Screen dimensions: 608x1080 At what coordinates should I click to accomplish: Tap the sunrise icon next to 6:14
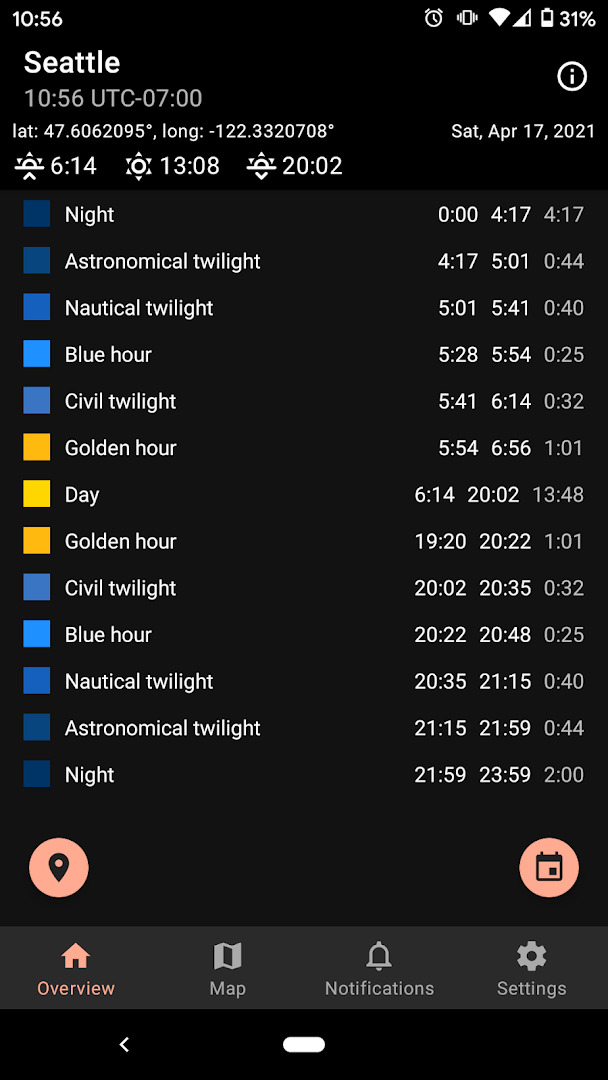tap(29, 166)
